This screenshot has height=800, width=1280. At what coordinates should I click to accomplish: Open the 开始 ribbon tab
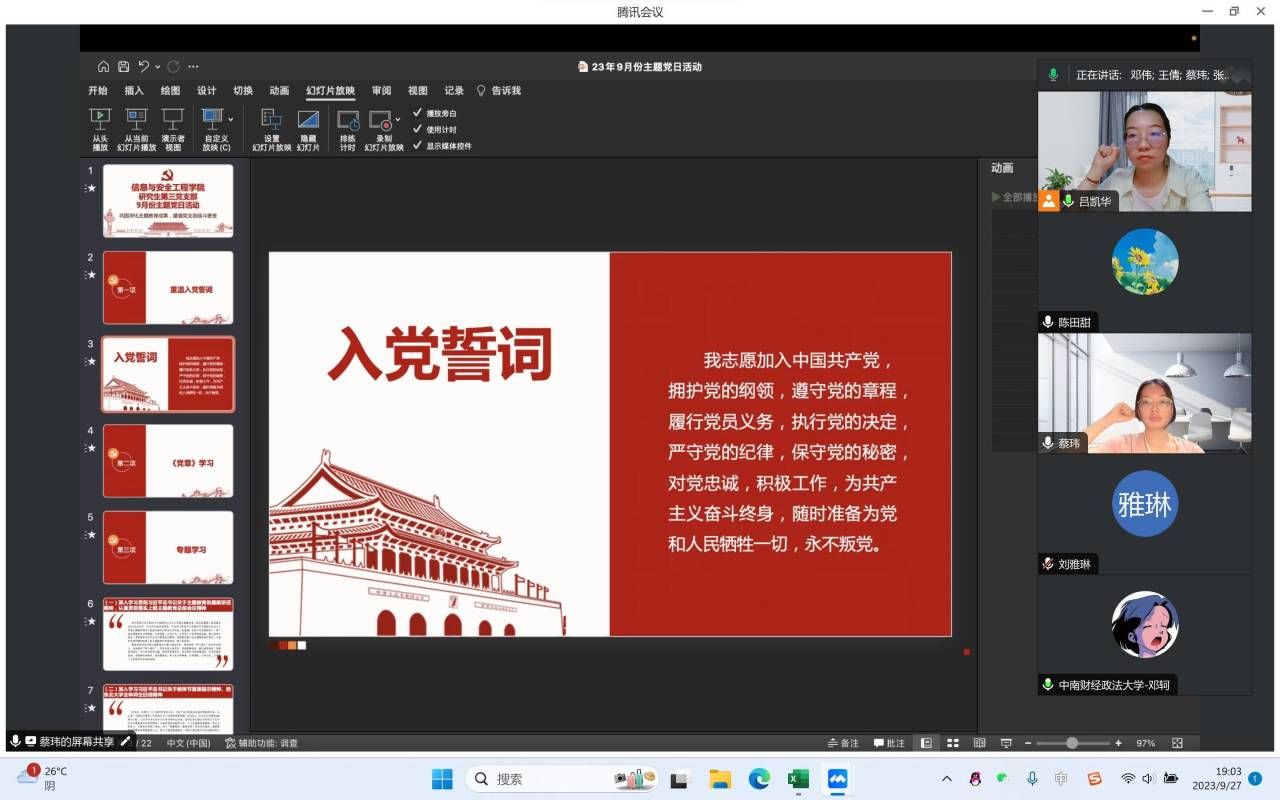pyautogui.click(x=97, y=90)
